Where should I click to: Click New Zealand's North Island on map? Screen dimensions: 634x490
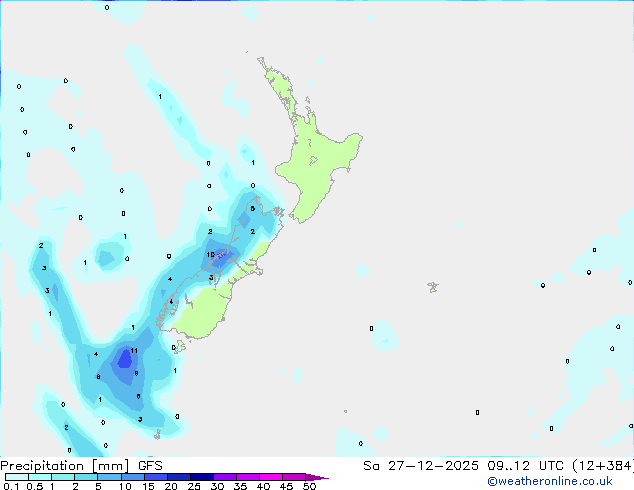tap(317, 160)
